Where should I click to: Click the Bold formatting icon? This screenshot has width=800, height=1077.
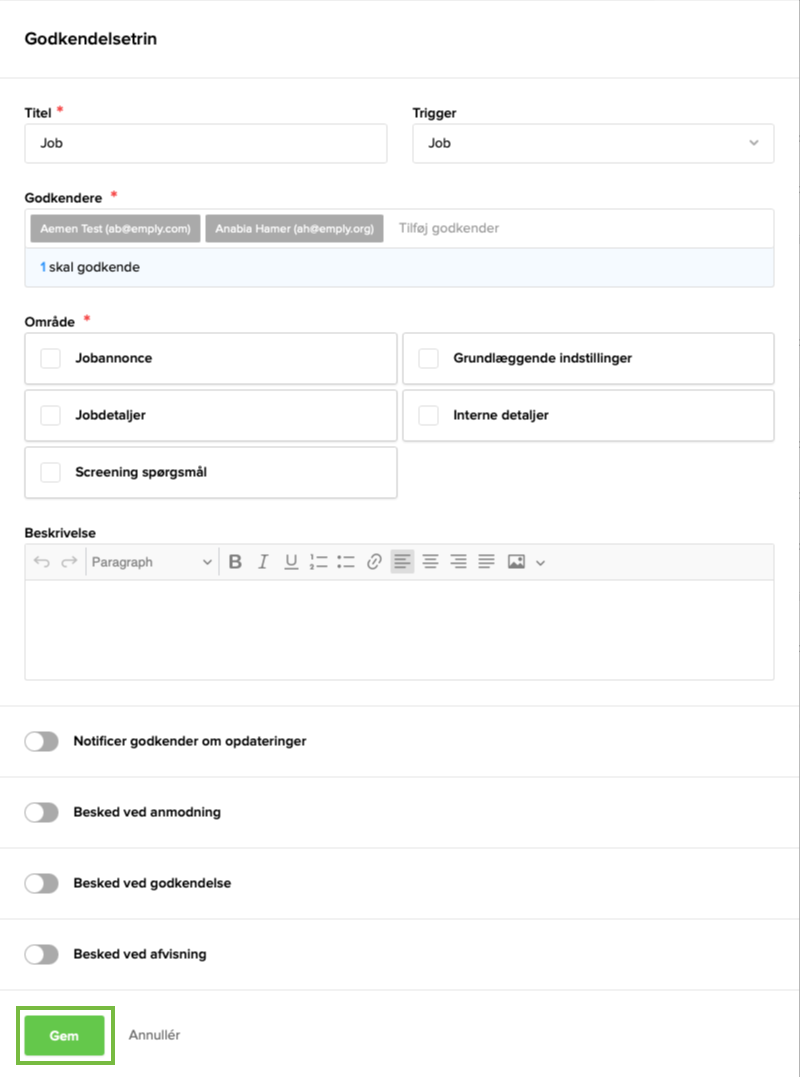click(235, 562)
